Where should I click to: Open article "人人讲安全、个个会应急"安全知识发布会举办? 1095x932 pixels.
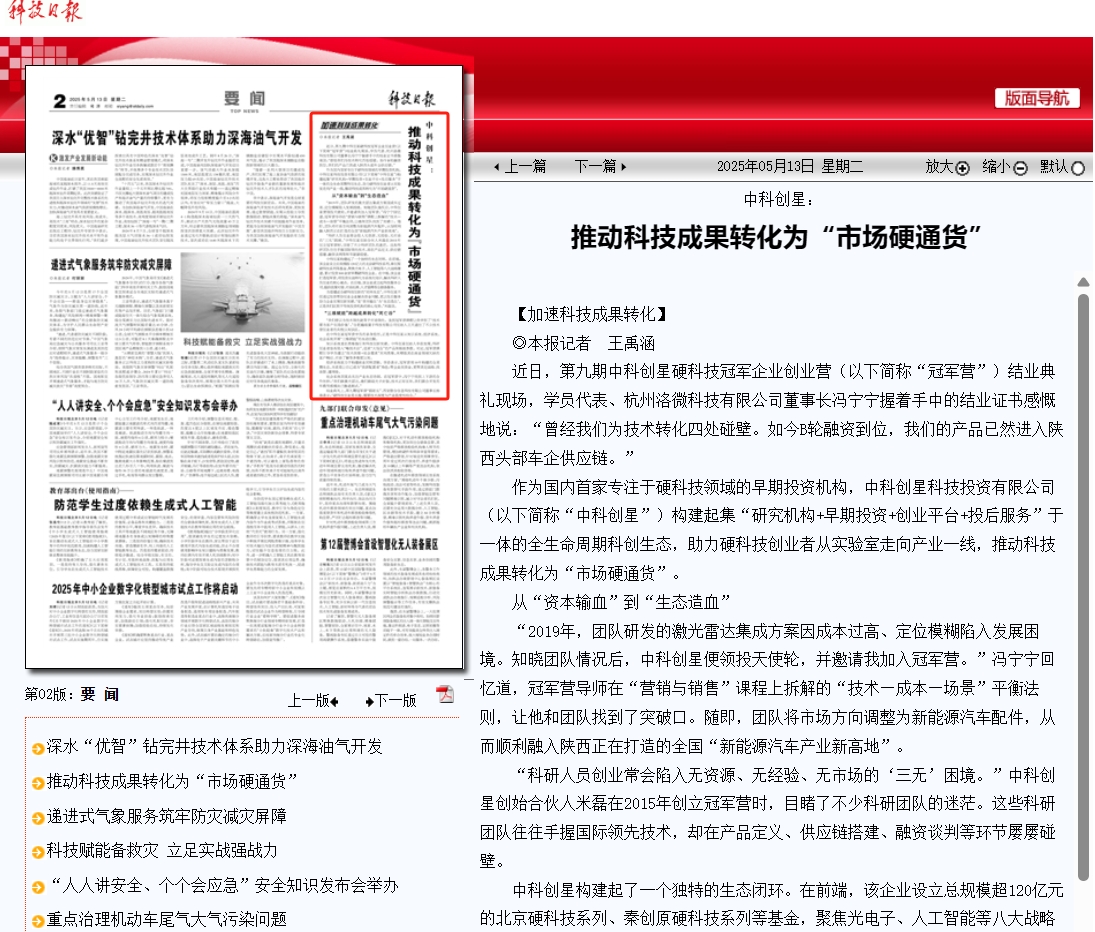[223, 885]
